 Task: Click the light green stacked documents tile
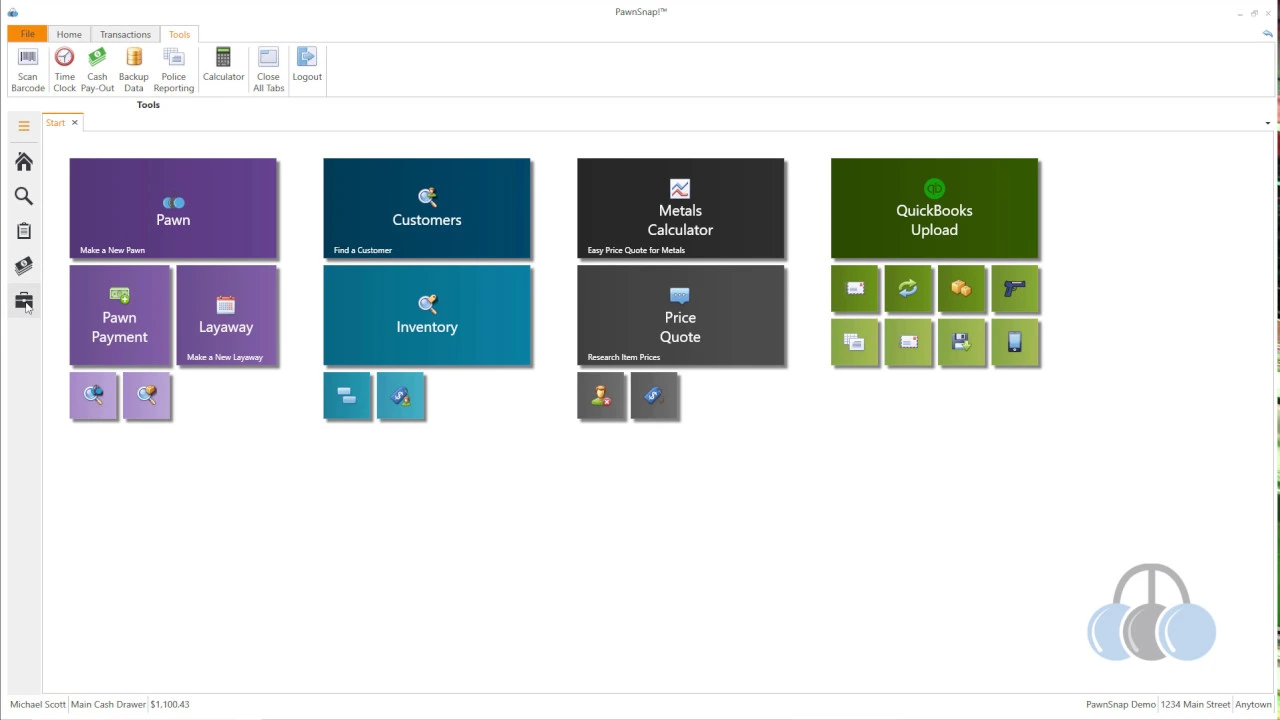pos(855,342)
